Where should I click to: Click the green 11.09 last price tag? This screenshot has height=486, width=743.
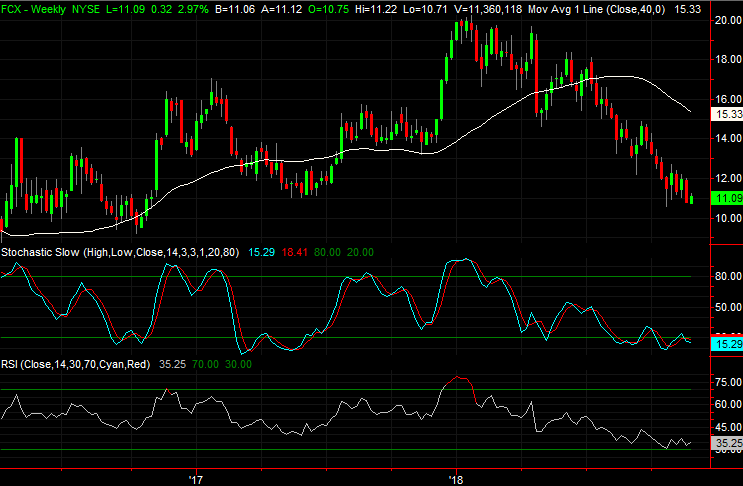728,198
